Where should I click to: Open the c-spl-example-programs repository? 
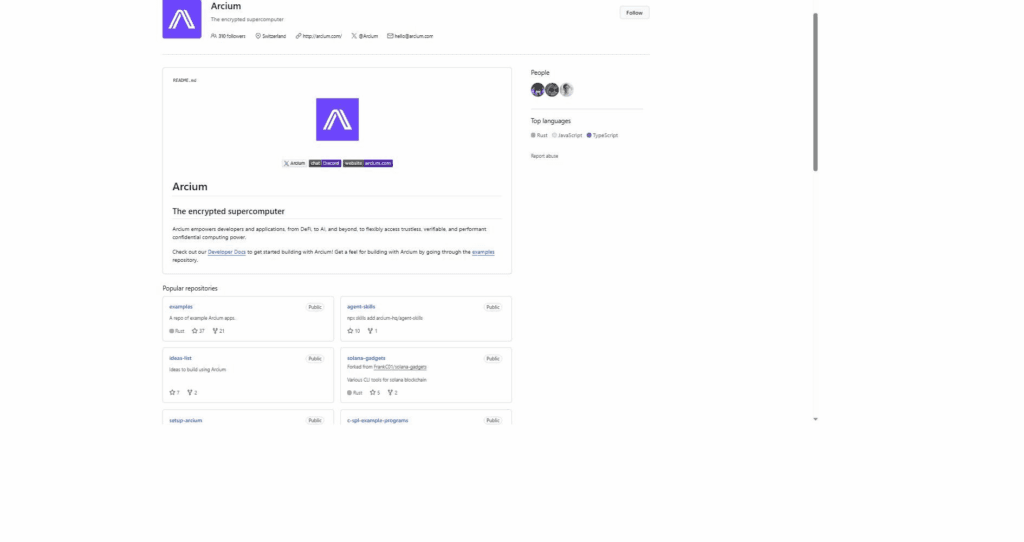(x=377, y=420)
